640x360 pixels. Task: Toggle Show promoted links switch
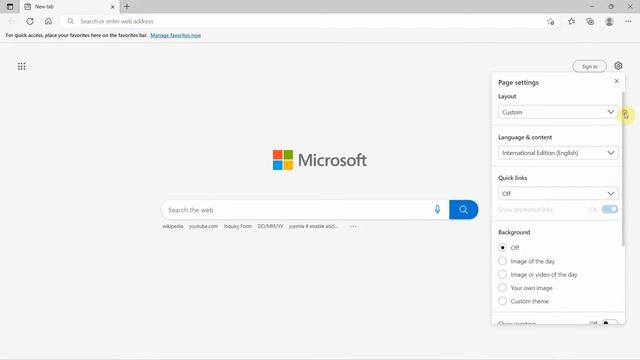[x=610, y=209]
